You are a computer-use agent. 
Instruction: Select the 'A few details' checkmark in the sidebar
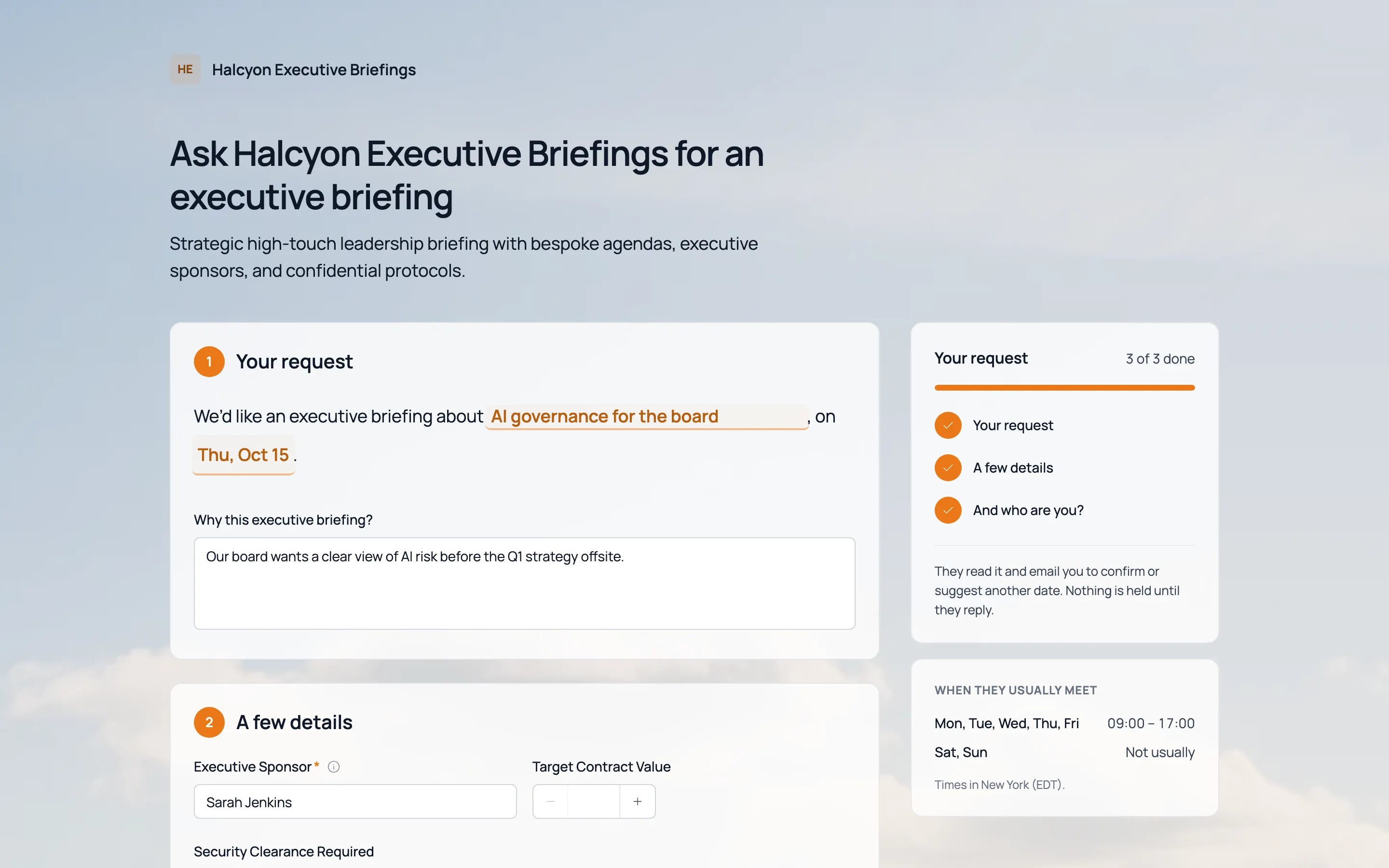pyautogui.click(x=948, y=468)
